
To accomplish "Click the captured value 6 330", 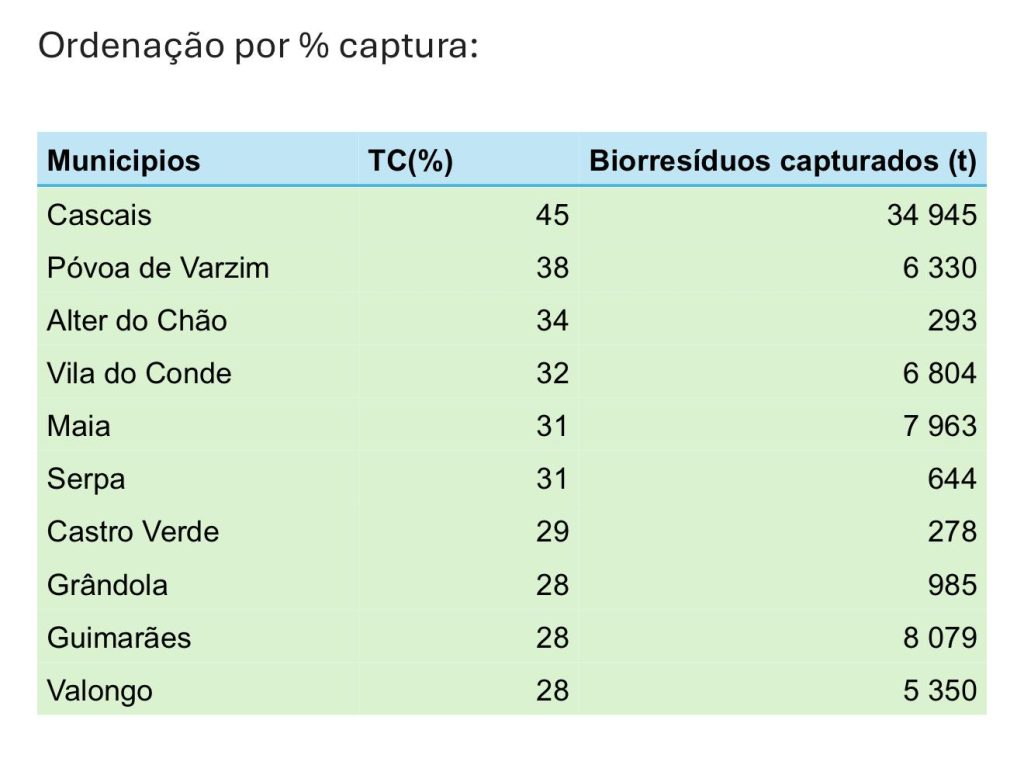I will [940, 268].
